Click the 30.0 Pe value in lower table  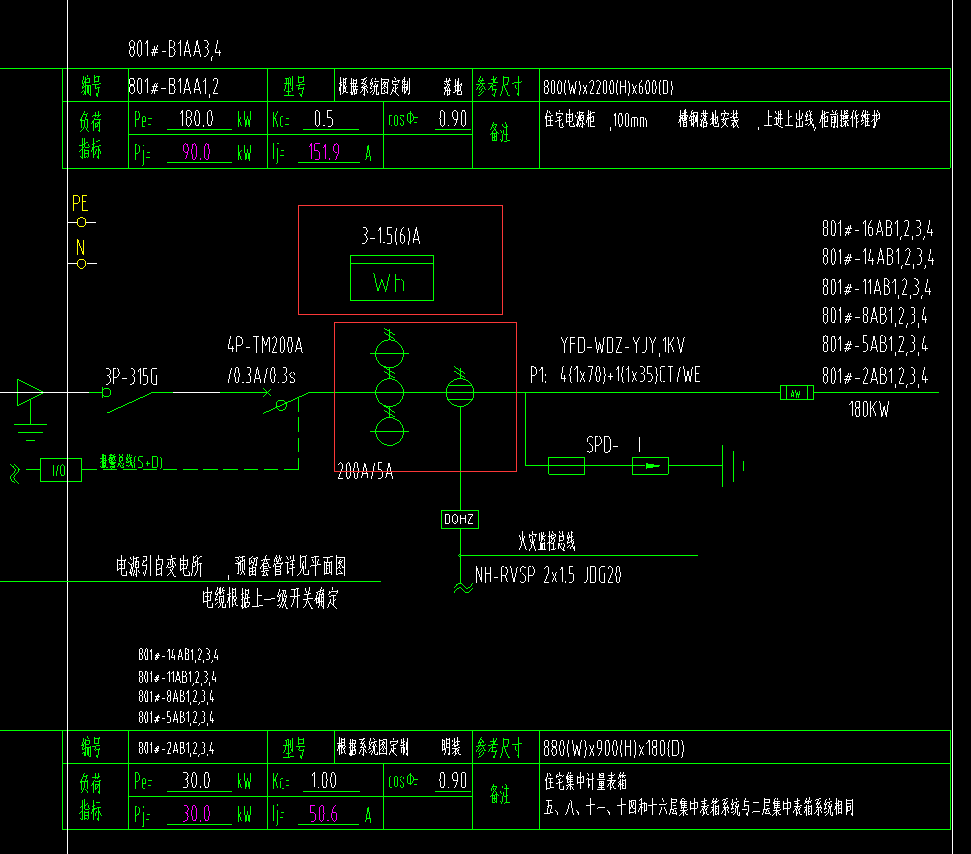(x=196, y=780)
